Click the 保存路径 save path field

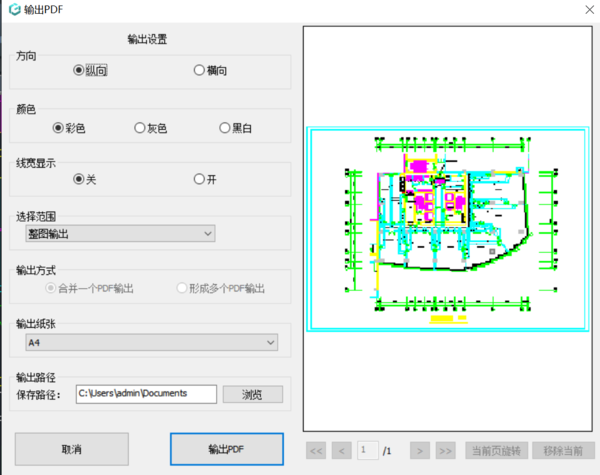pyautogui.click(x=146, y=394)
